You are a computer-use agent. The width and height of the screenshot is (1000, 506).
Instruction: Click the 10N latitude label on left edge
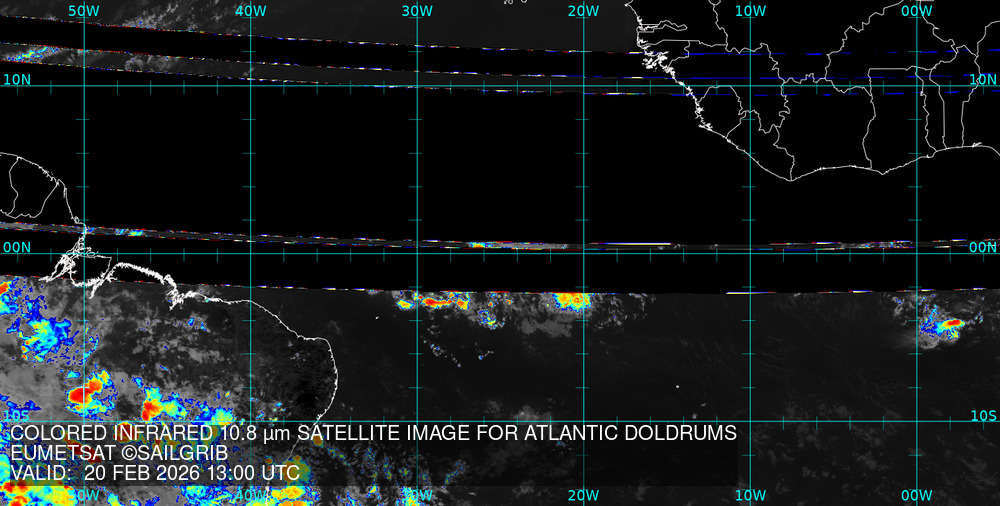(x=15, y=79)
